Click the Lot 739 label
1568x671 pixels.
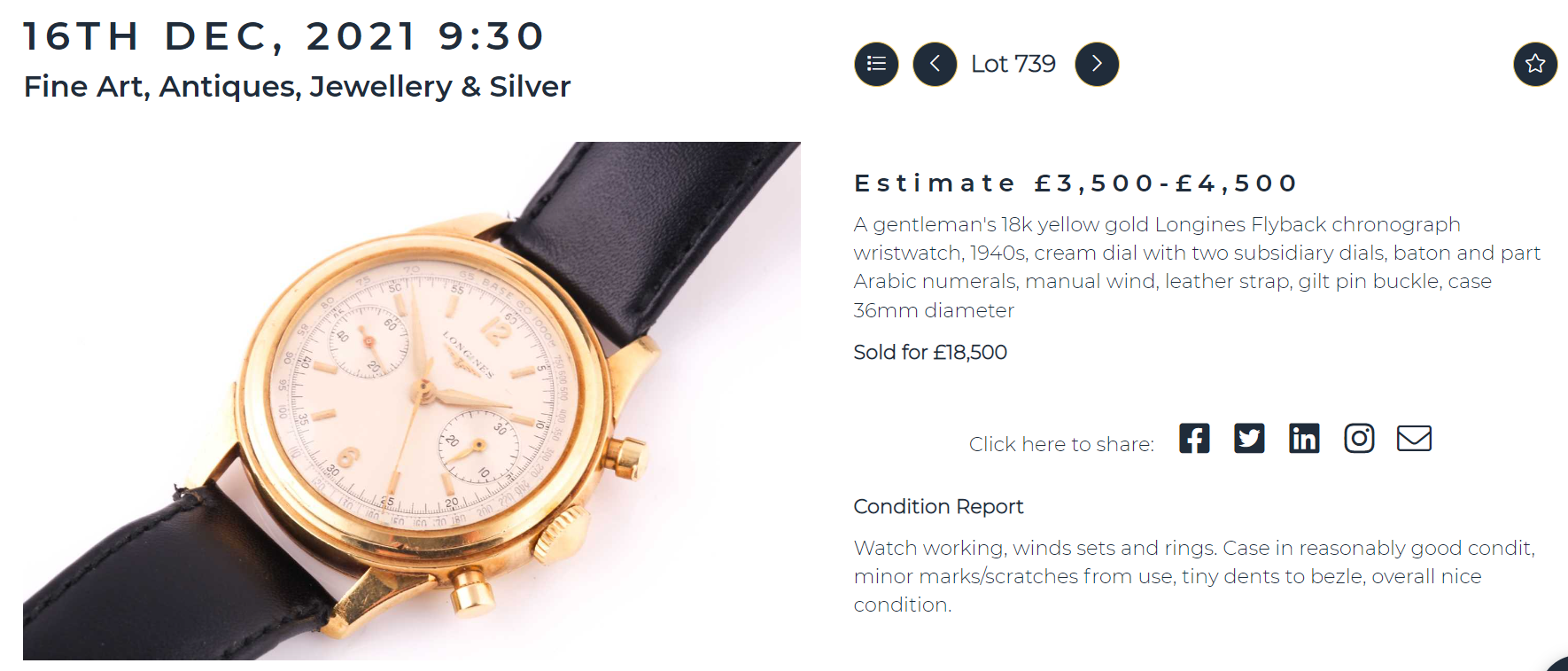(1013, 64)
